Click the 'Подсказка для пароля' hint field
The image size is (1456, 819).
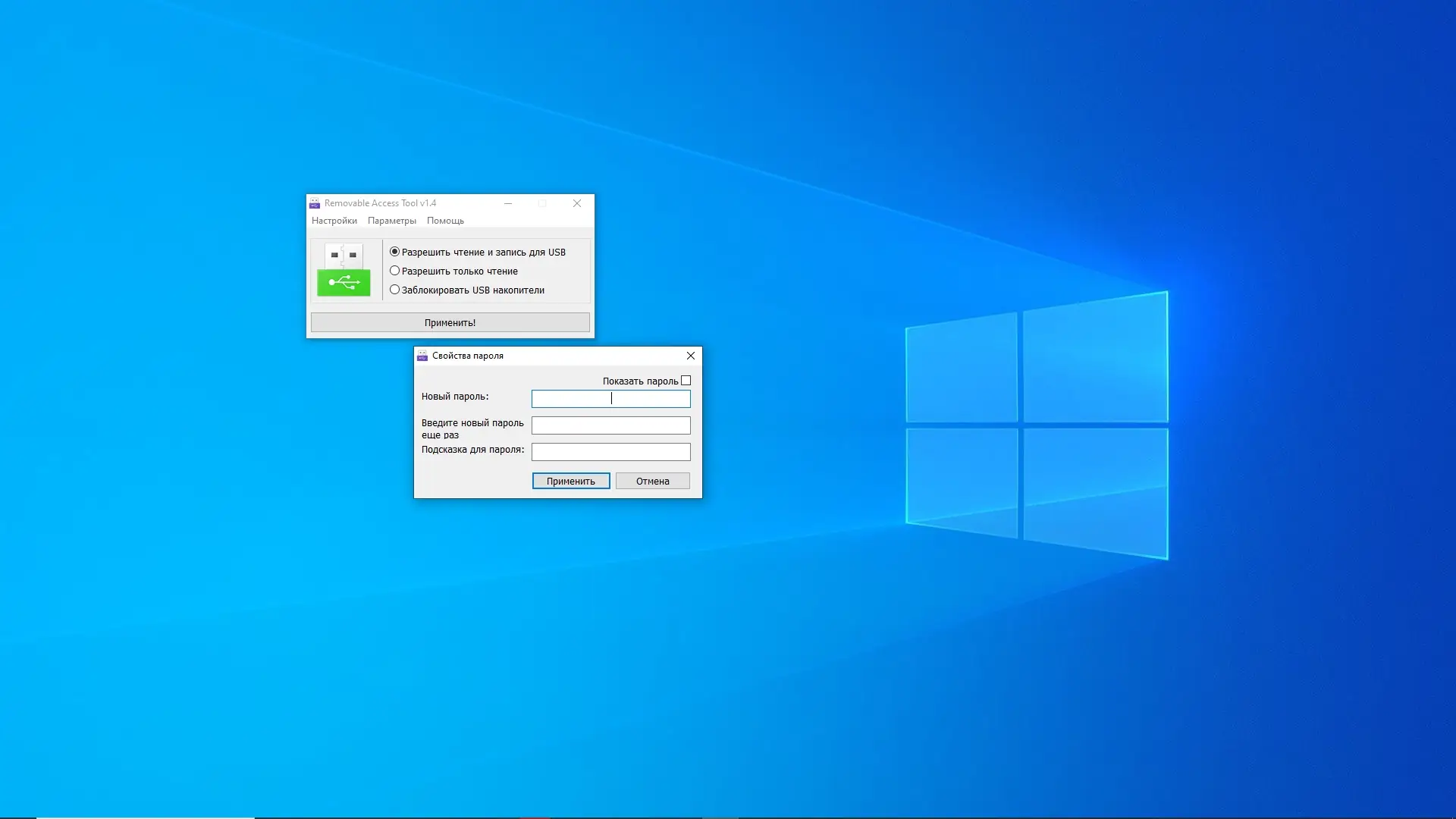[x=610, y=452]
